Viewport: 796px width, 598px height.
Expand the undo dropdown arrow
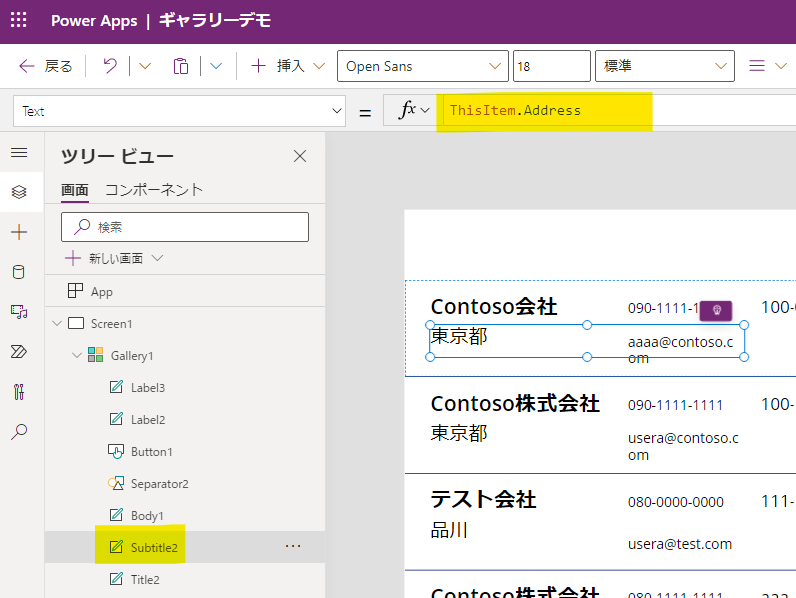pos(145,66)
